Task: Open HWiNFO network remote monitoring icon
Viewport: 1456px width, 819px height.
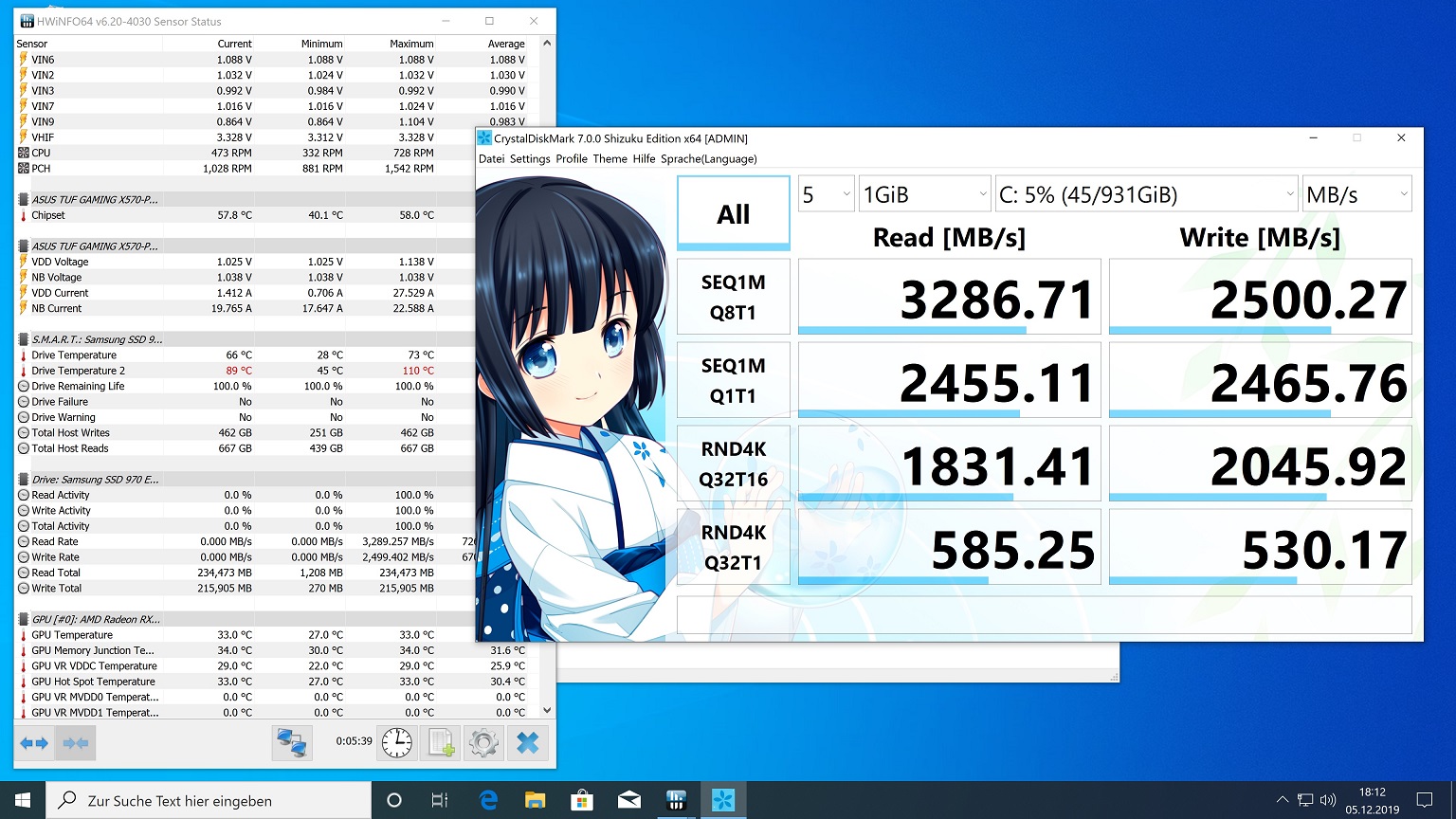Action: [293, 743]
